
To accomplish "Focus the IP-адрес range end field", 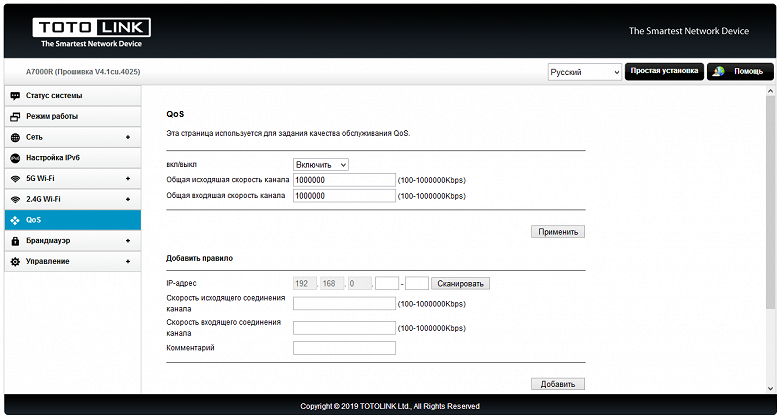I will [x=417, y=284].
